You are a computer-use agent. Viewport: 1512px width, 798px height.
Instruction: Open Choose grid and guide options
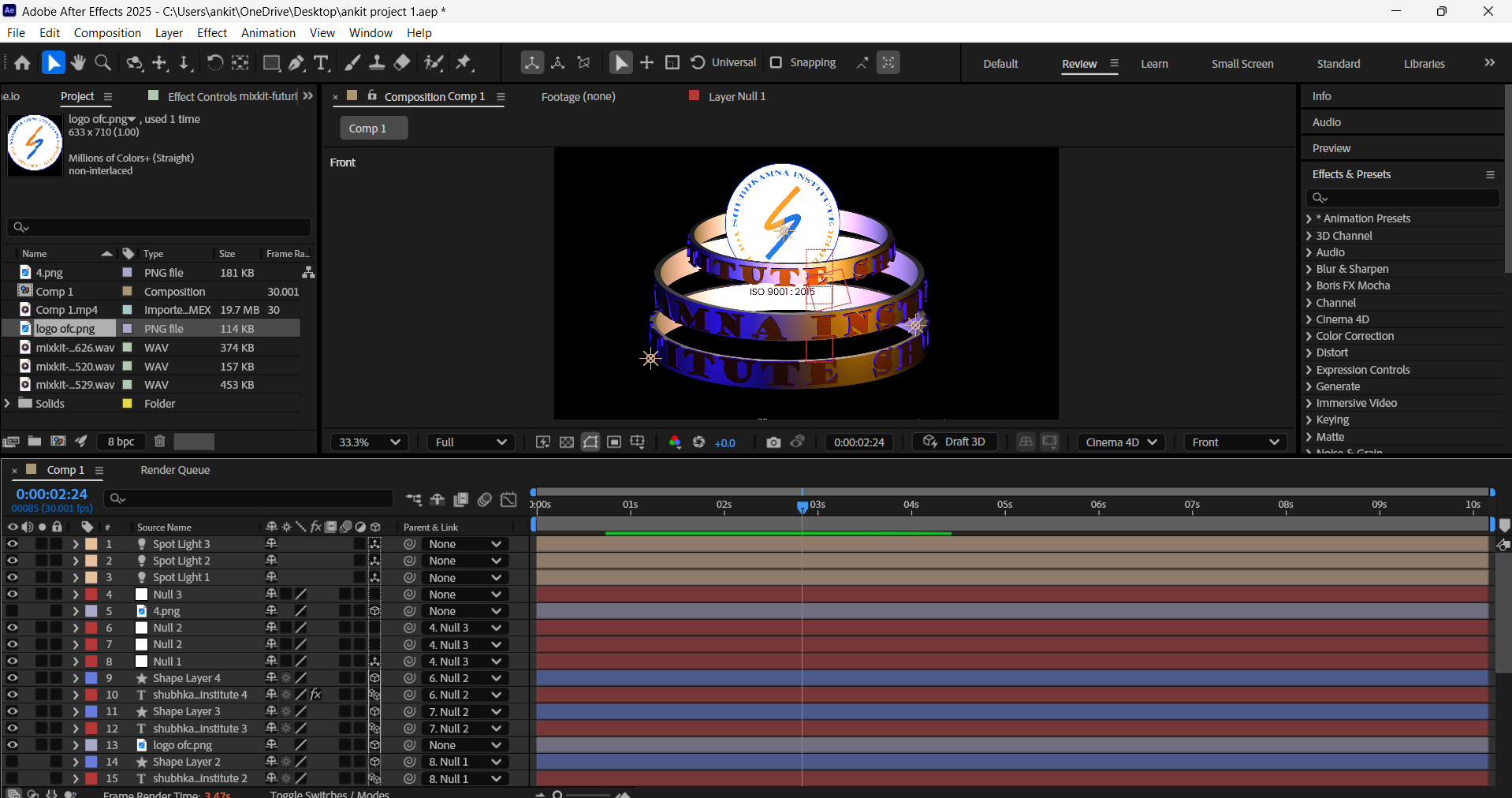(638, 442)
